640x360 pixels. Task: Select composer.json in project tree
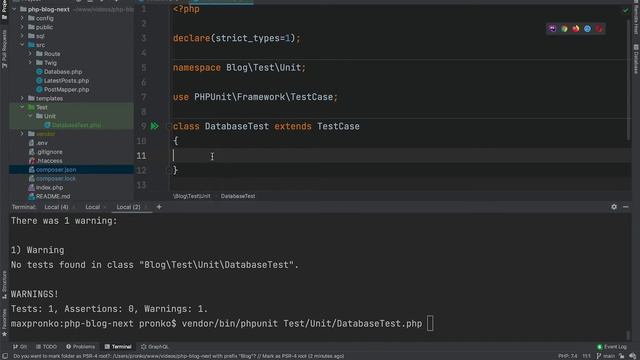tap(56, 169)
